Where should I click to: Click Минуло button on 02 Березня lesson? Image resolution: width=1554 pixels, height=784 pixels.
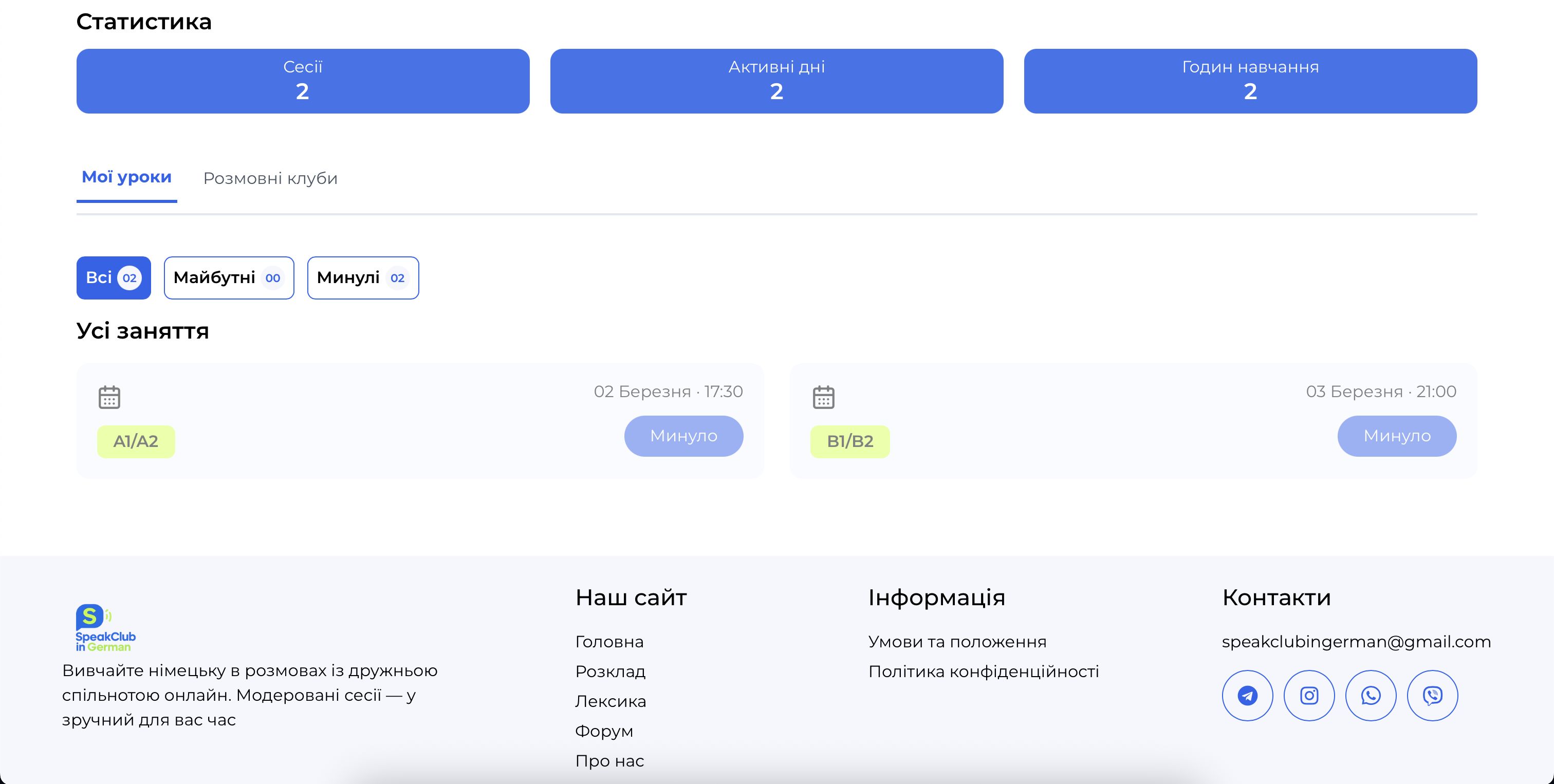[683, 436]
